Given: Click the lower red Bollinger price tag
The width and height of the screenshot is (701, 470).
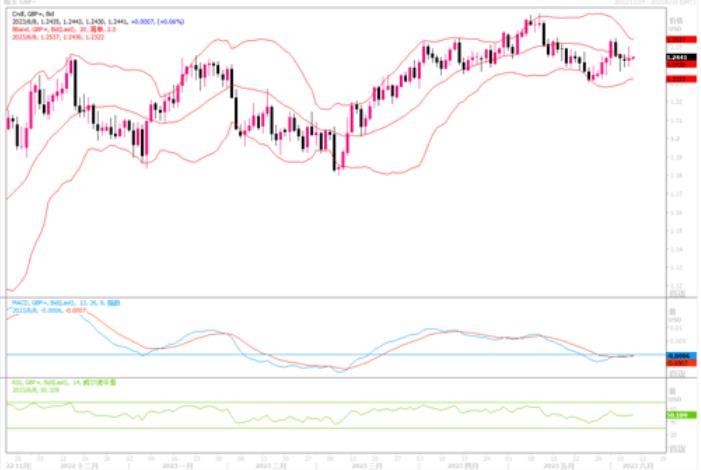Looking at the screenshot, I should [677, 78].
